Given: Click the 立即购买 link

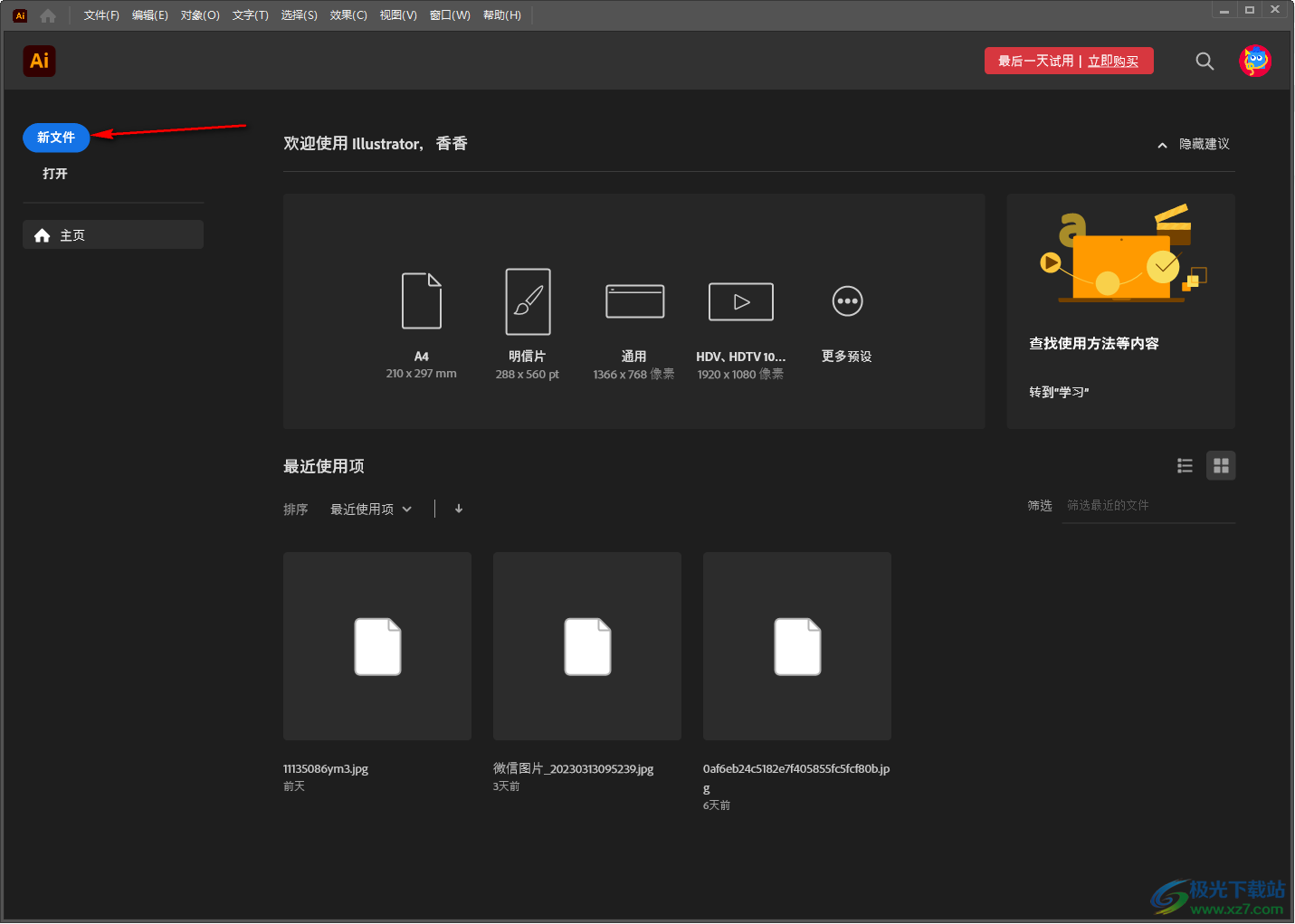Looking at the screenshot, I should point(1113,61).
